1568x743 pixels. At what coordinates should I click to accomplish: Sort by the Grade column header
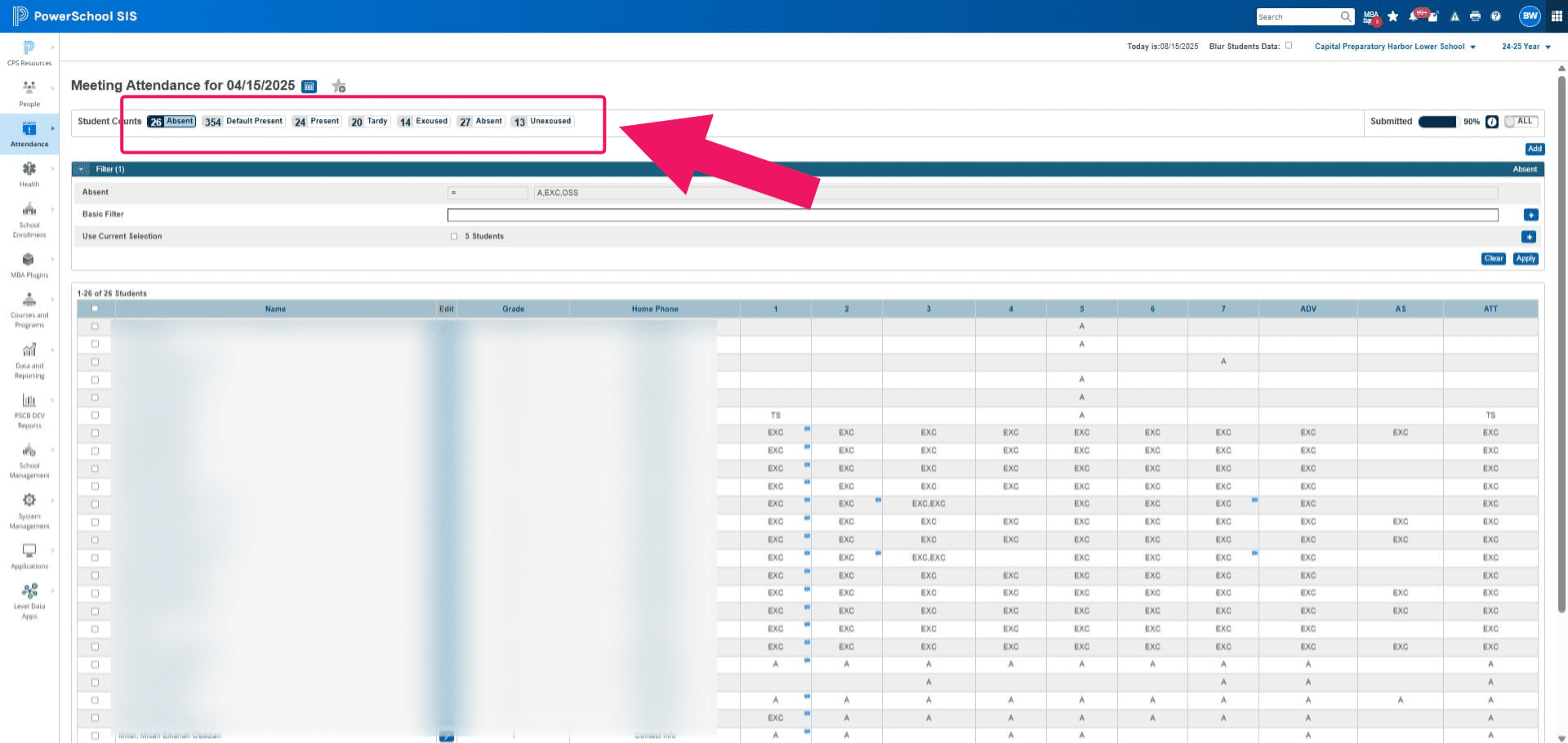(513, 309)
